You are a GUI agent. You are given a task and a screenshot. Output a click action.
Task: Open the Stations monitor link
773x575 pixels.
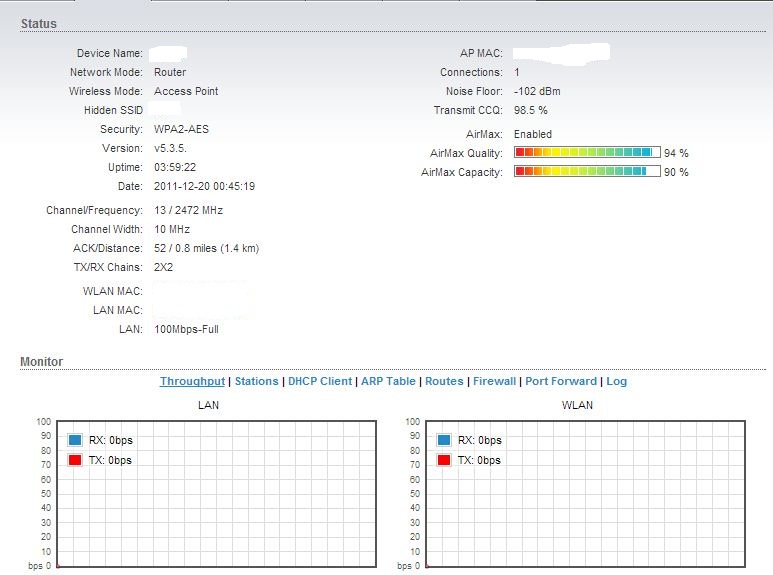pyautogui.click(x=256, y=381)
